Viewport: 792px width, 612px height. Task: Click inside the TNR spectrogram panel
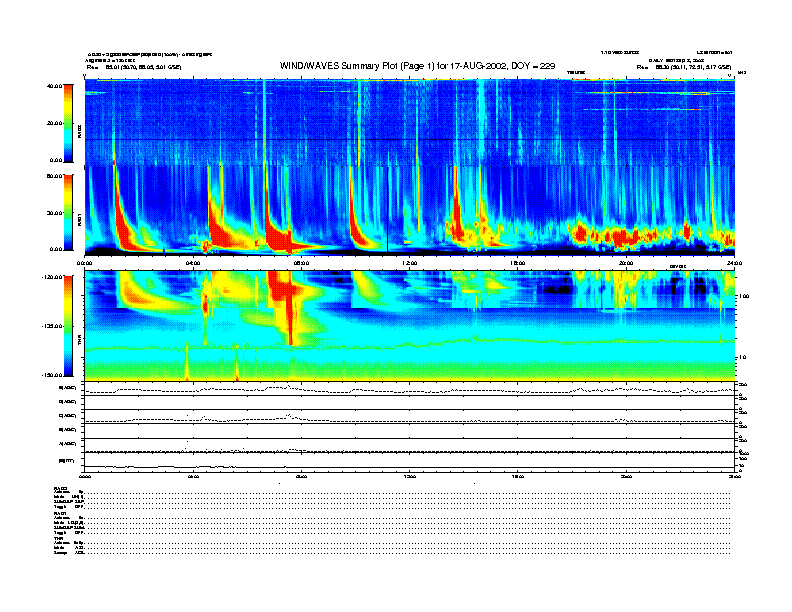click(x=410, y=326)
